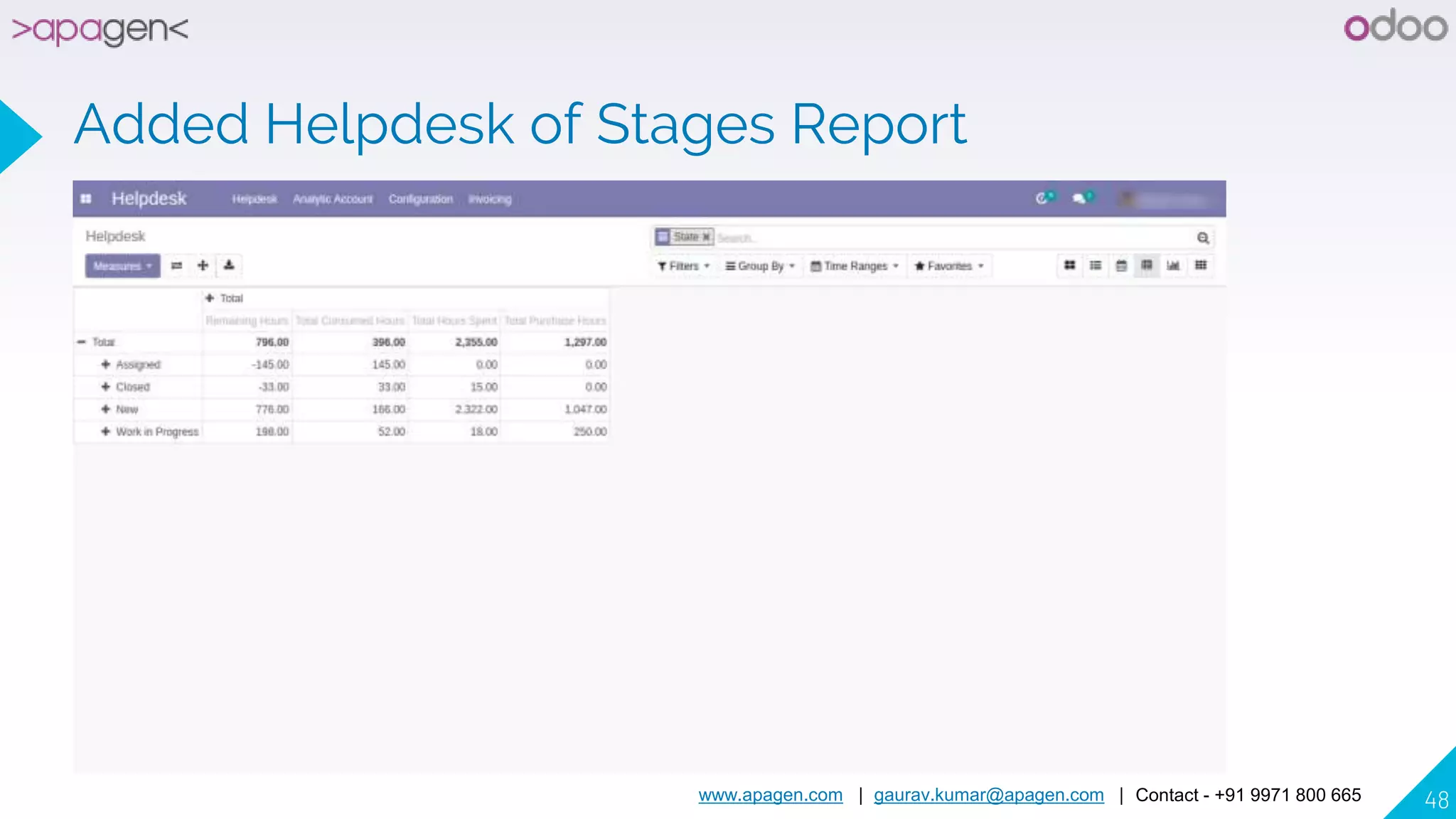Viewport: 1456px width, 819px height.
Task: Open the Helpdesk menu item
Action: pyautogui.click(x=255, y=199)
